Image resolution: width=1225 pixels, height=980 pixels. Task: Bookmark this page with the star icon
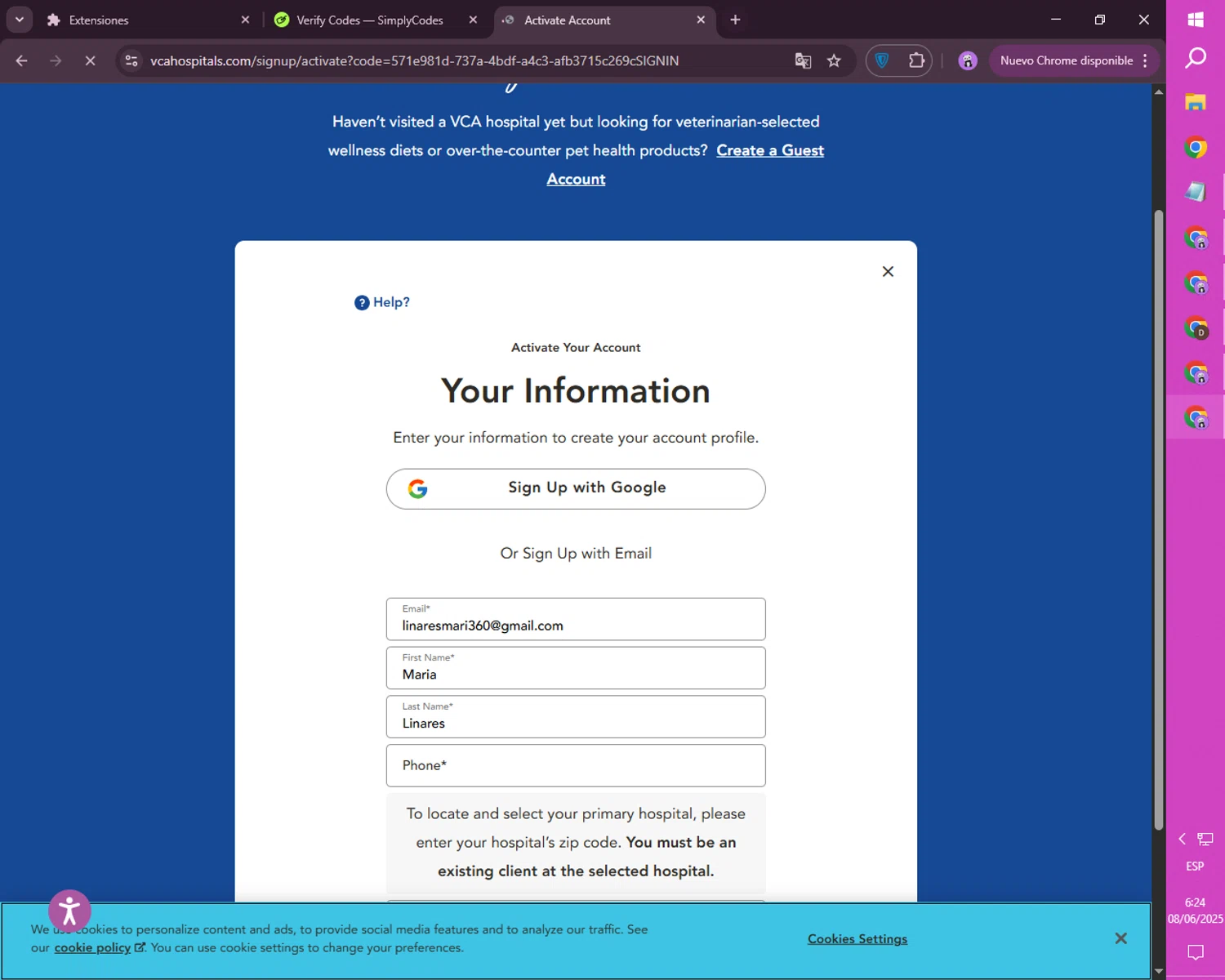pyautogui.click(x=834, y=61)
